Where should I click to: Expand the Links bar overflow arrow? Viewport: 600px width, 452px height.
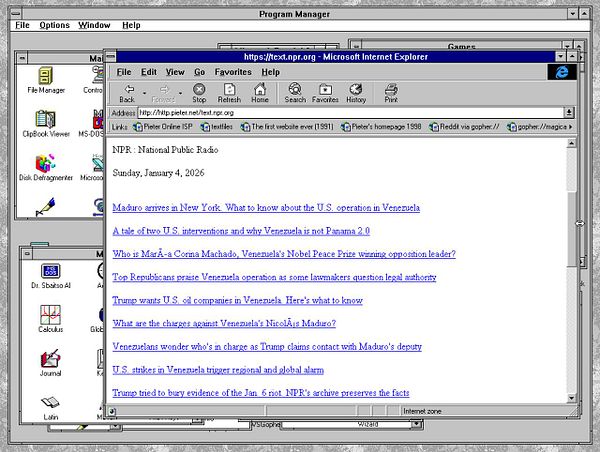coord(571,127)
